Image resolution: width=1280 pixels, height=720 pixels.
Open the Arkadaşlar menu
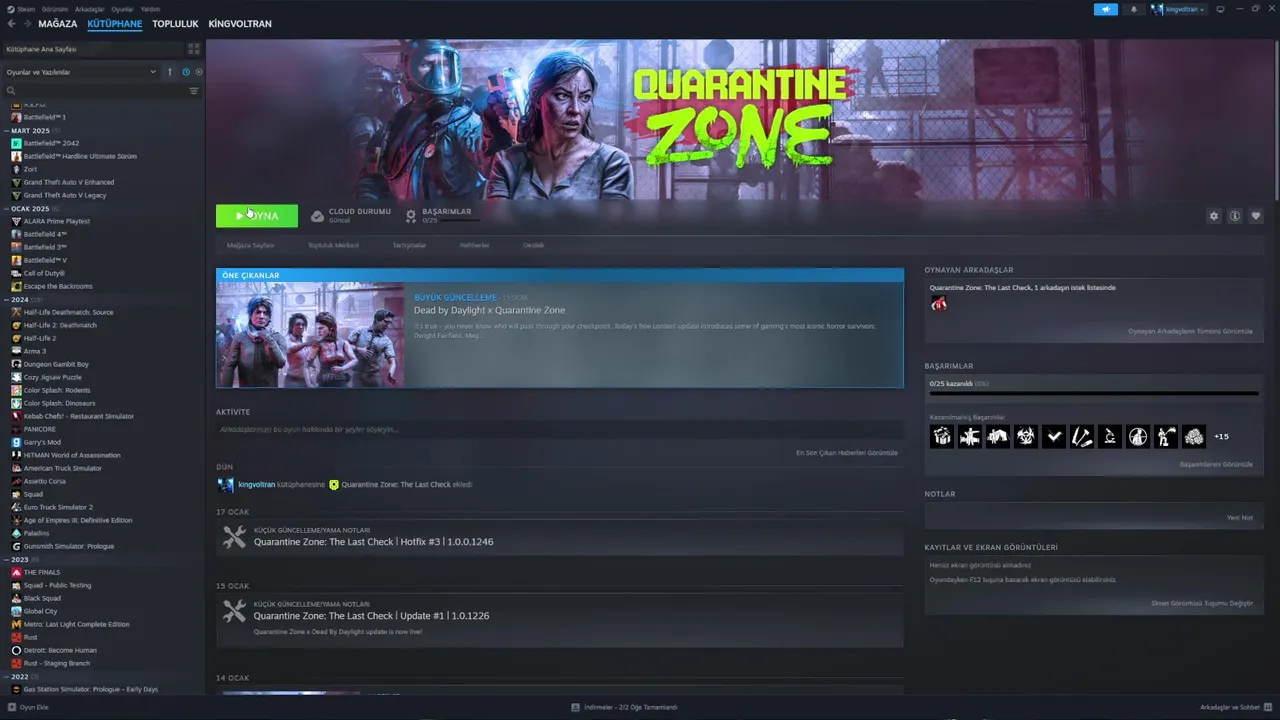coord(90,9)
